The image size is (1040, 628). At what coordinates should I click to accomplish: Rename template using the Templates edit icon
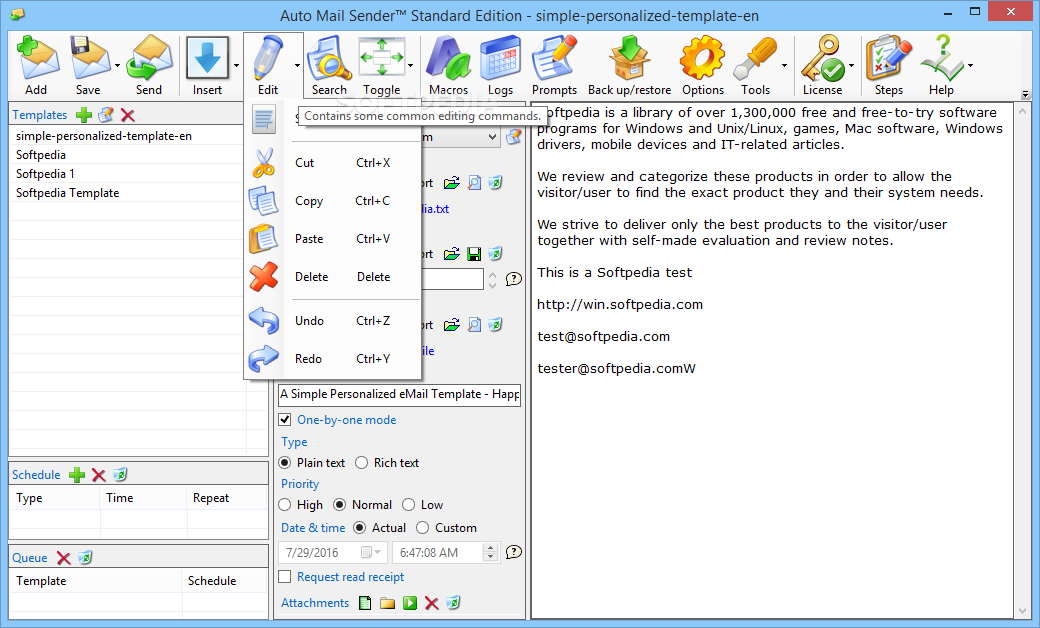(x=105, y=115)
